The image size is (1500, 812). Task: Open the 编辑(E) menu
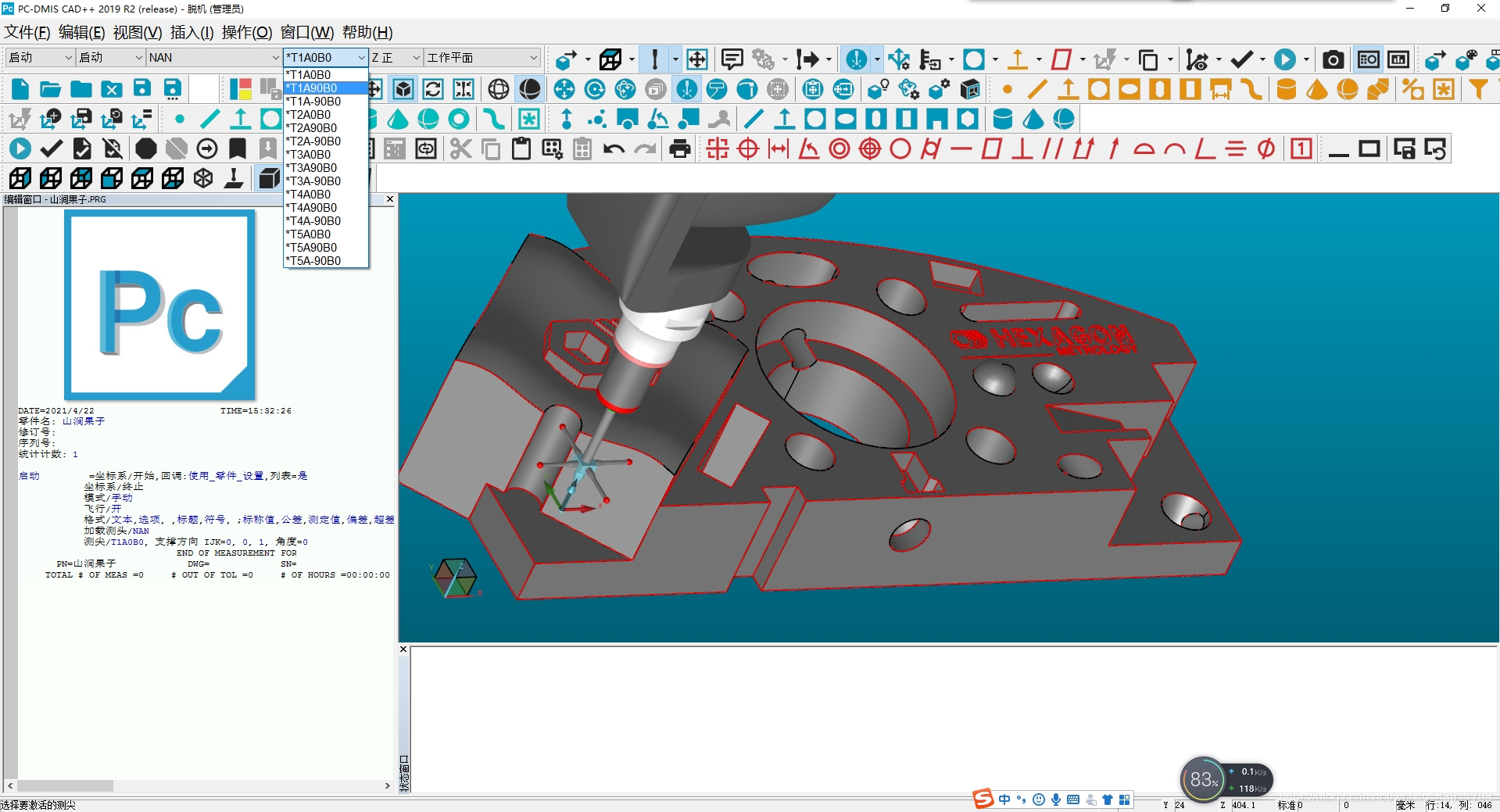click(x=81, y=32)
